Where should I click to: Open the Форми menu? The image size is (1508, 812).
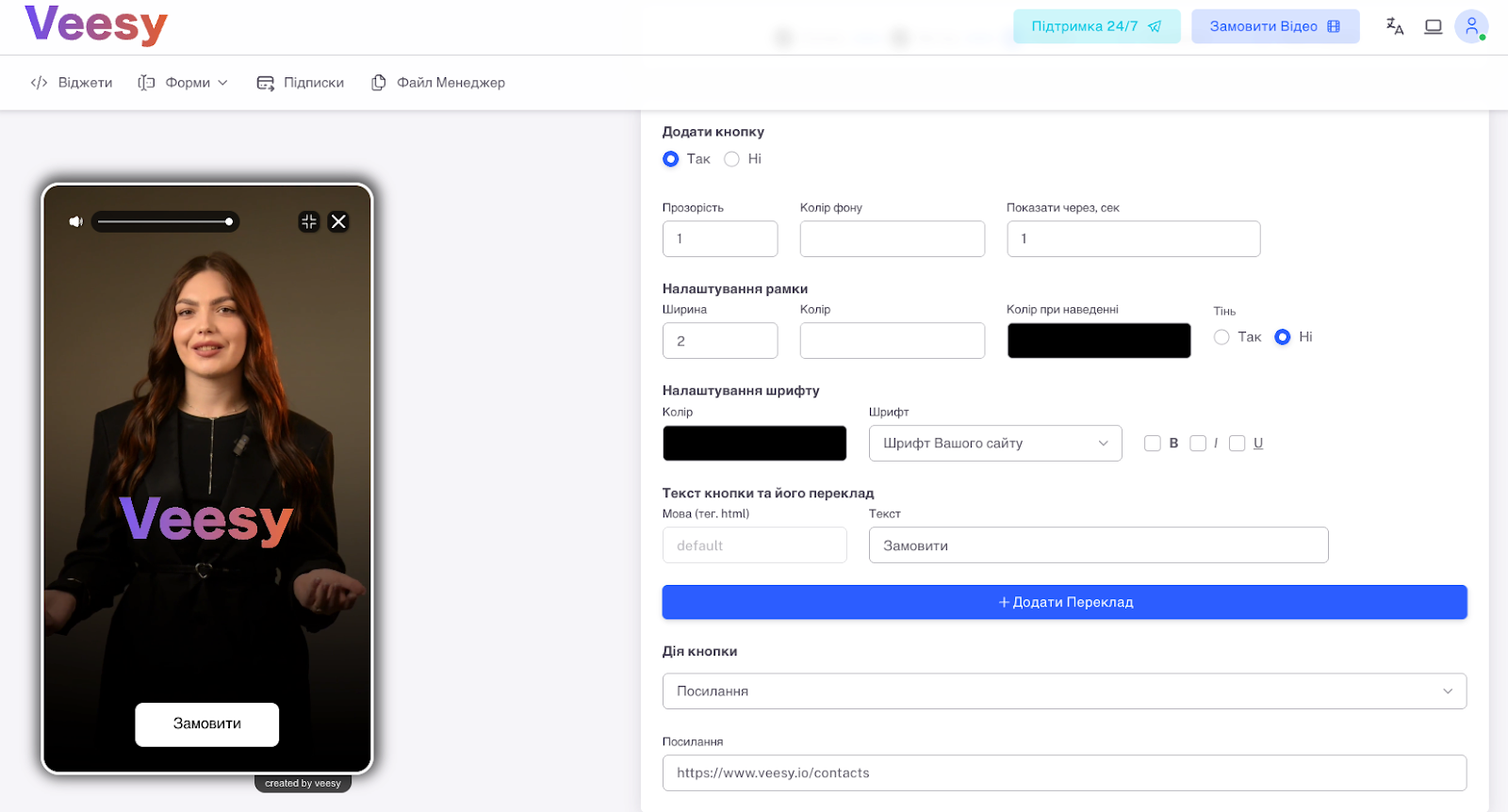coord(183,83)
